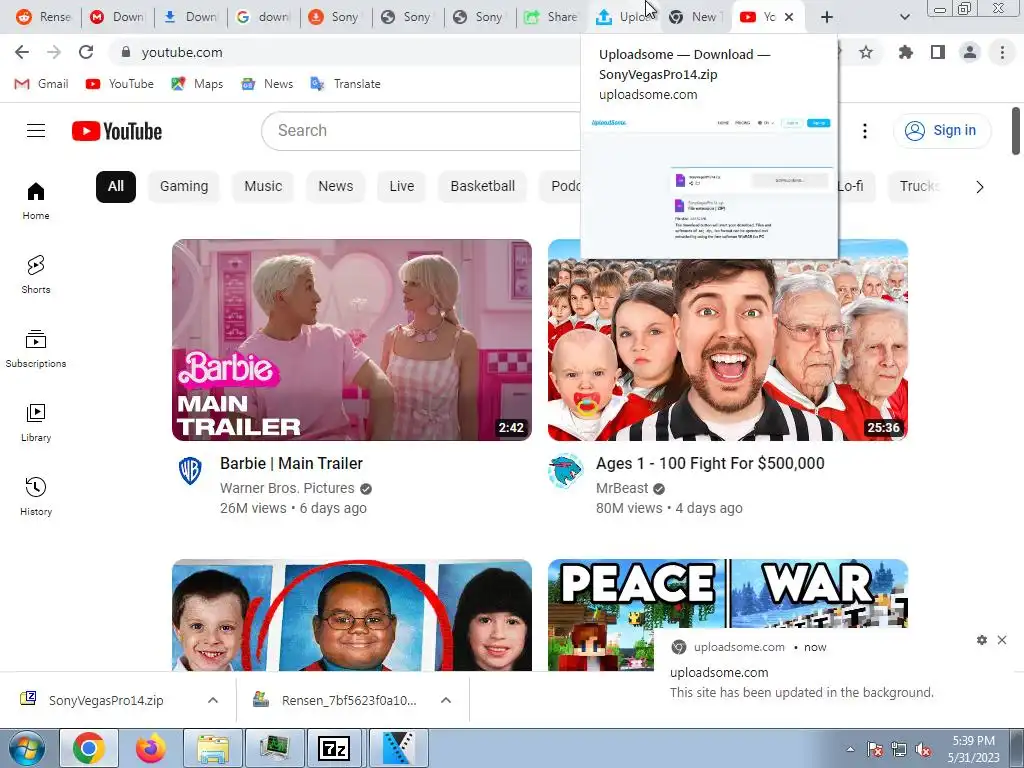
Task: Select the Gaming filter chip
Action: tap(184, 187)
